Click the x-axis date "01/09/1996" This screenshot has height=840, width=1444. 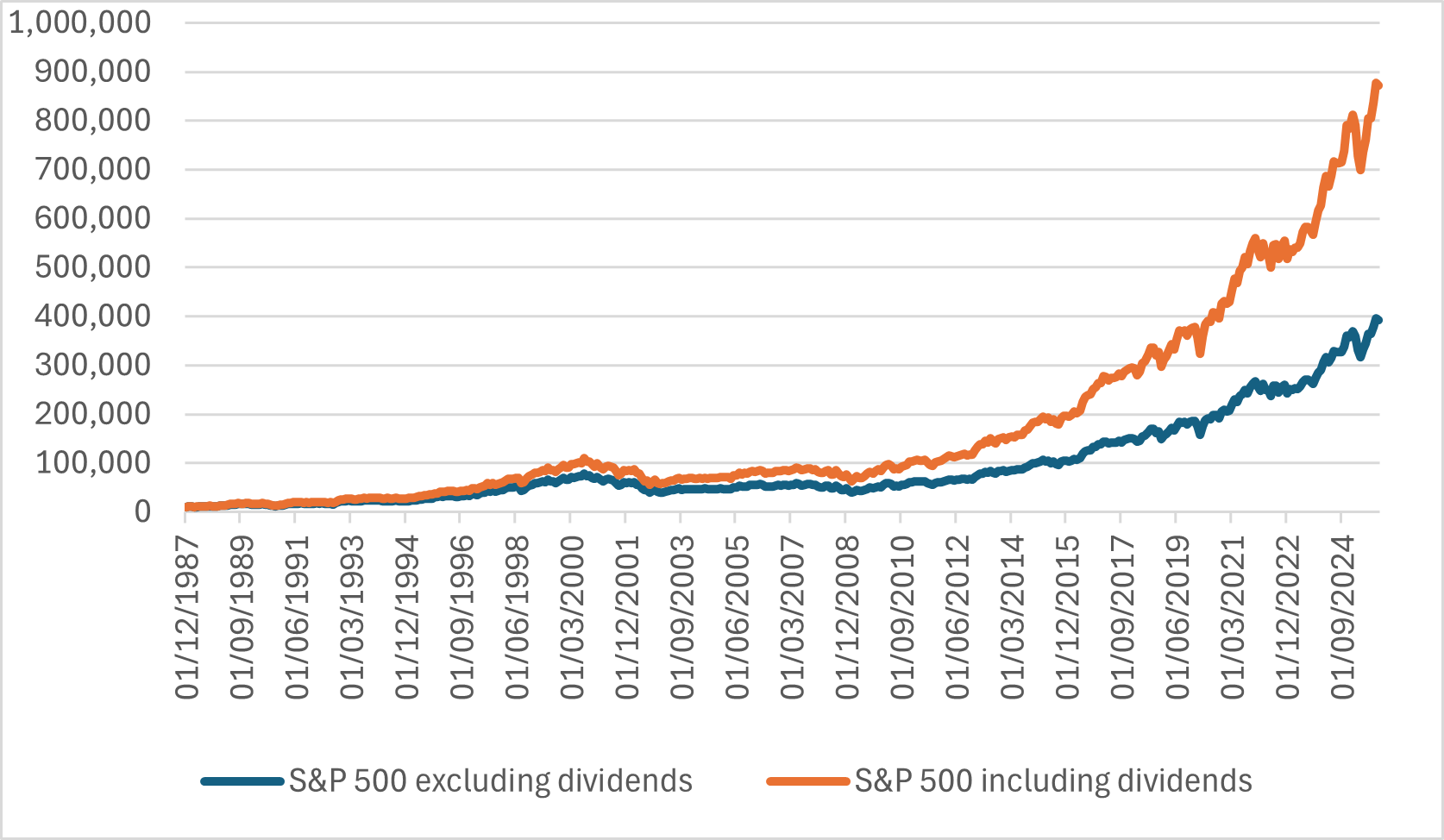coord(461,617)
